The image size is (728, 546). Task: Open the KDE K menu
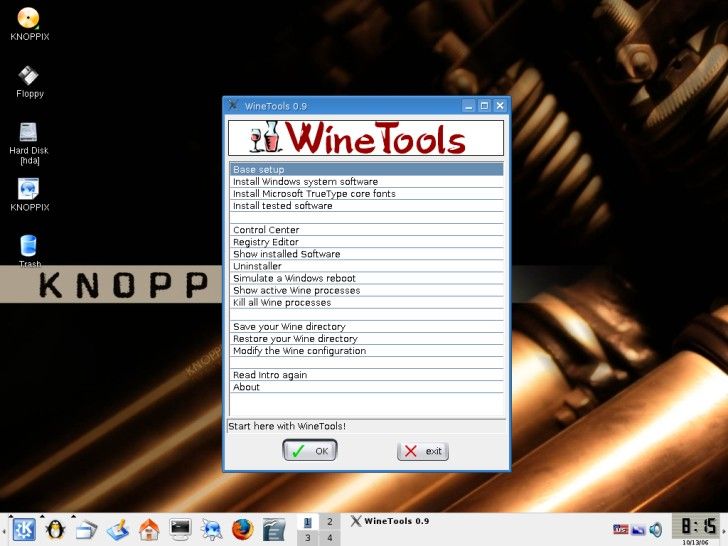coord(24,529)
